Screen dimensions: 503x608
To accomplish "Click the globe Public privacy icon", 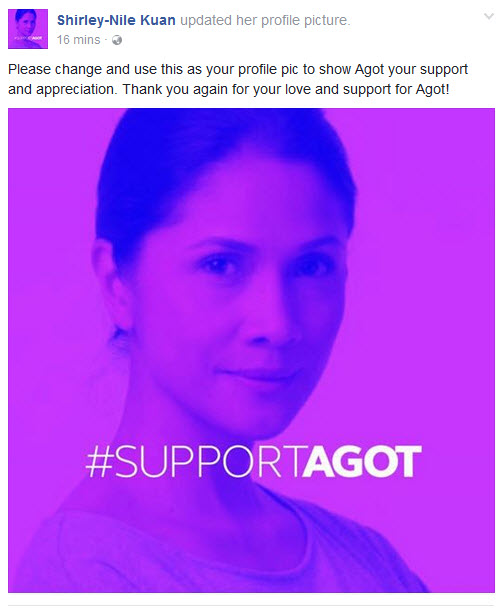I will 117,40.
